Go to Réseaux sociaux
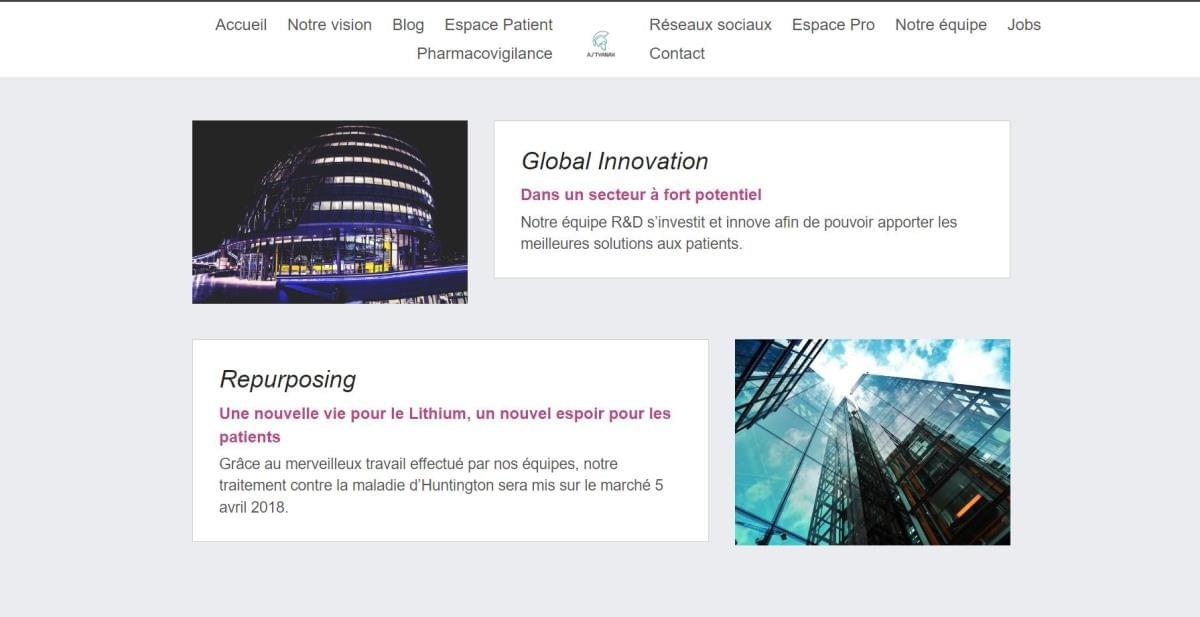 711,24
